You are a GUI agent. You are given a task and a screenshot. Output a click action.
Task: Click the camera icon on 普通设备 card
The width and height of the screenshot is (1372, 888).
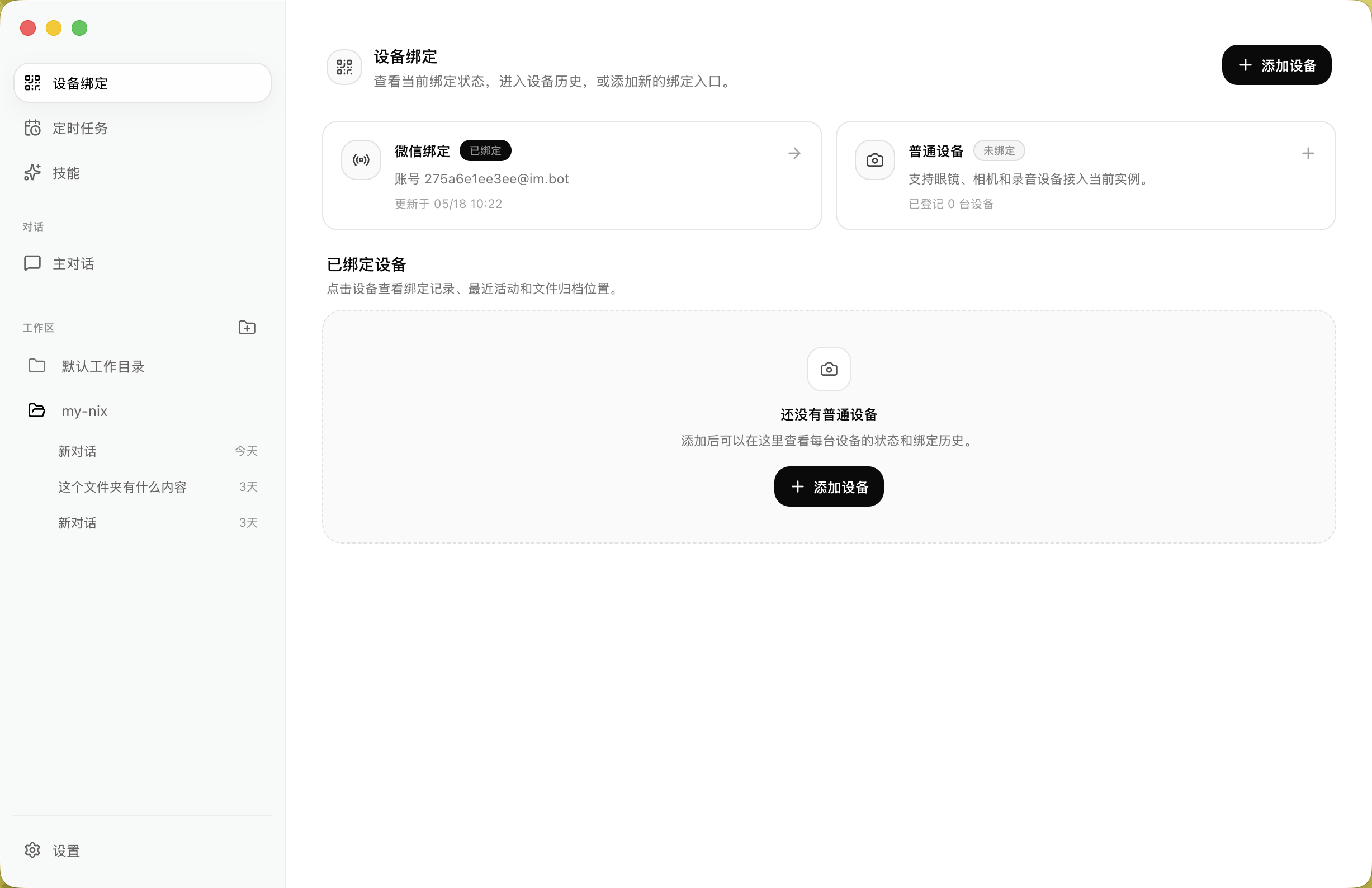[x=874, y=160]
